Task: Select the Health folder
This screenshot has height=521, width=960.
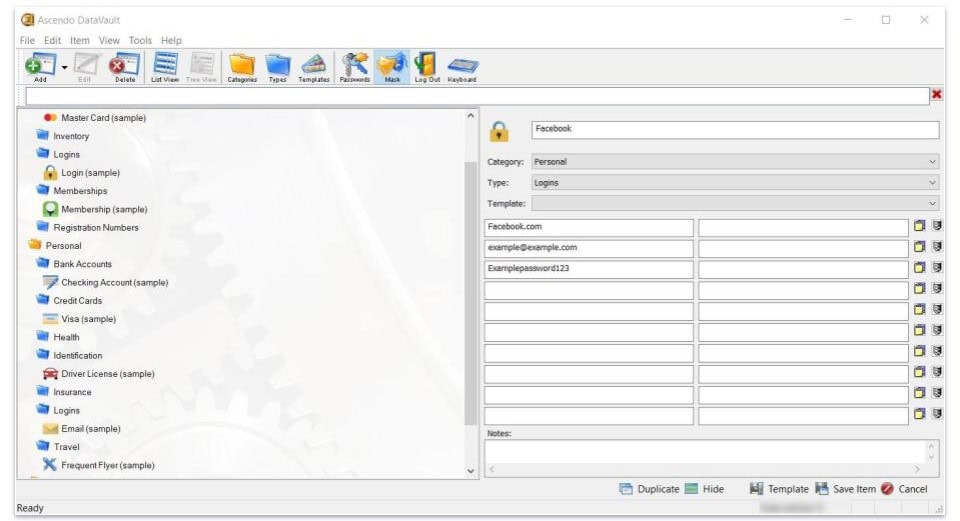Action: 58,337
